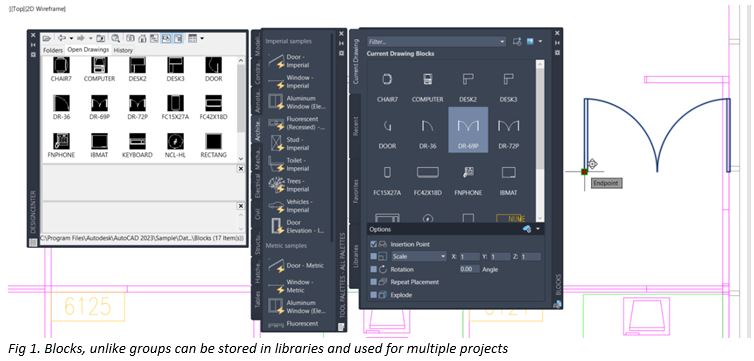
Task: Switch to the Folders tab in DesignCenter
Action: click(53, 50)
